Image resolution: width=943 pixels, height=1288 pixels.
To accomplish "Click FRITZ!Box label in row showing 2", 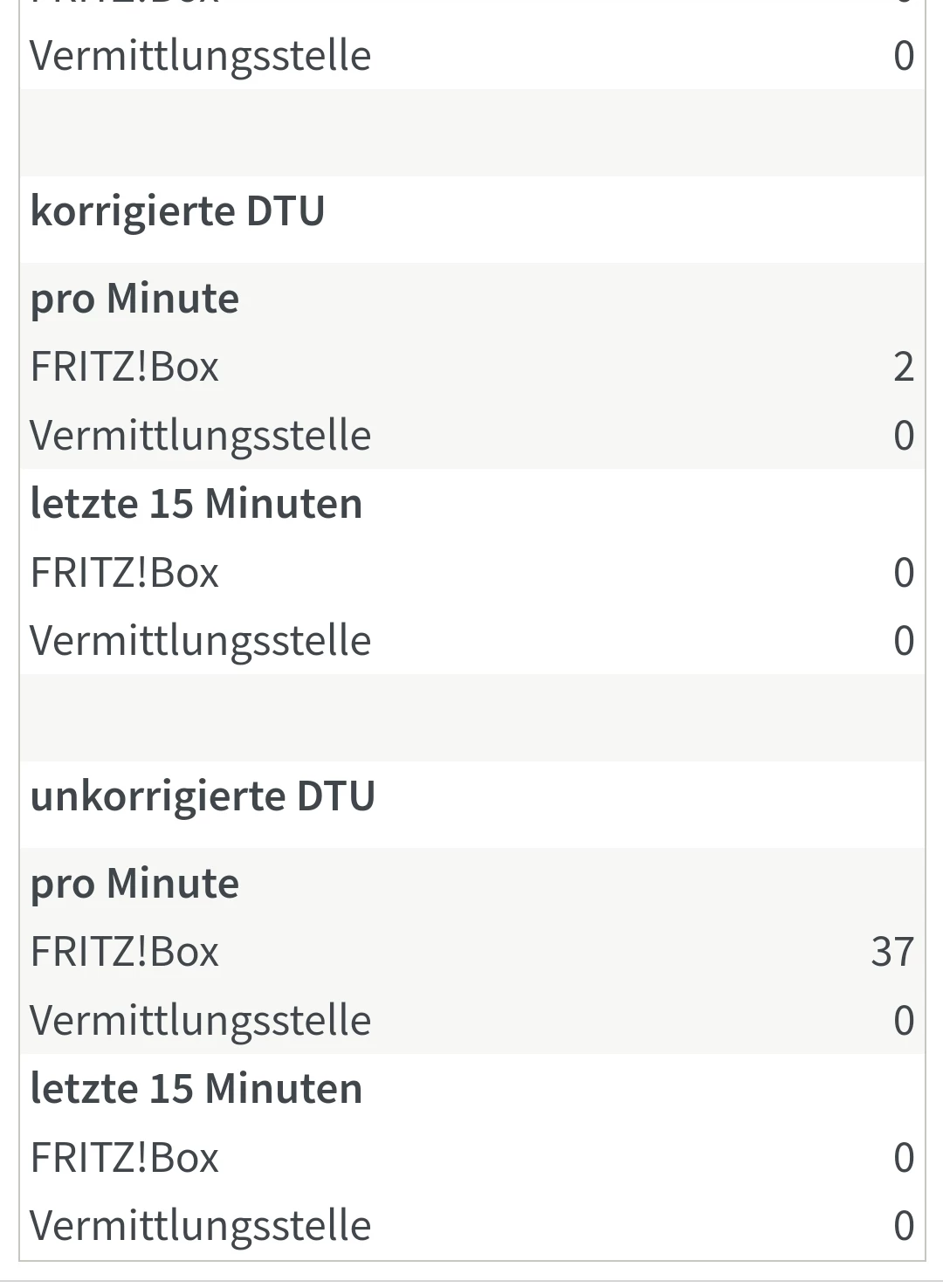I will [124, 367].
